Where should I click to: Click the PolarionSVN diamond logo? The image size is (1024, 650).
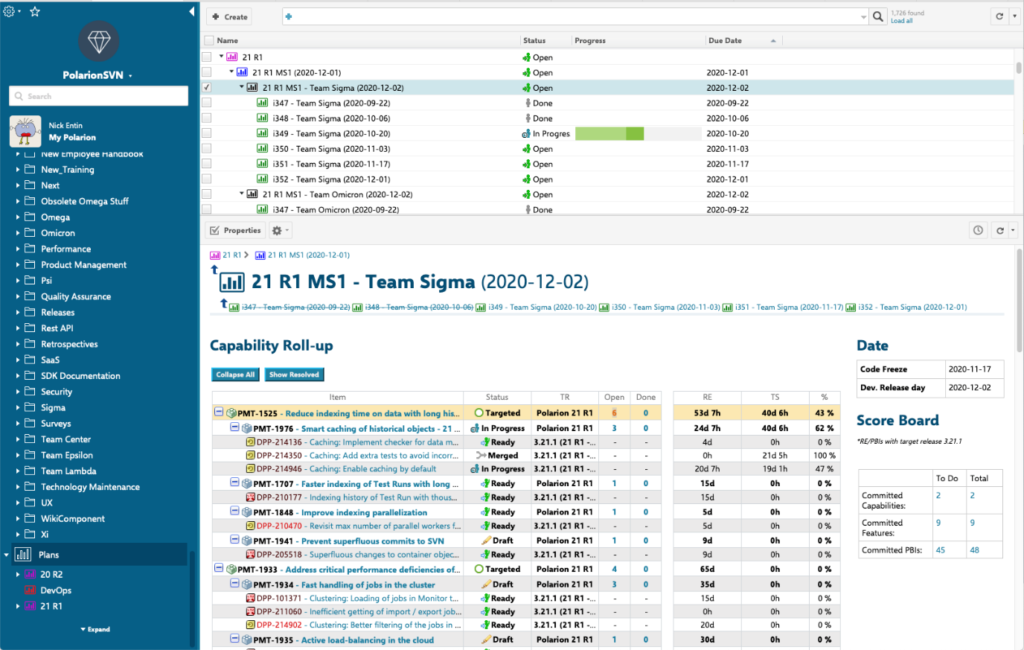[x=99, y=41]
